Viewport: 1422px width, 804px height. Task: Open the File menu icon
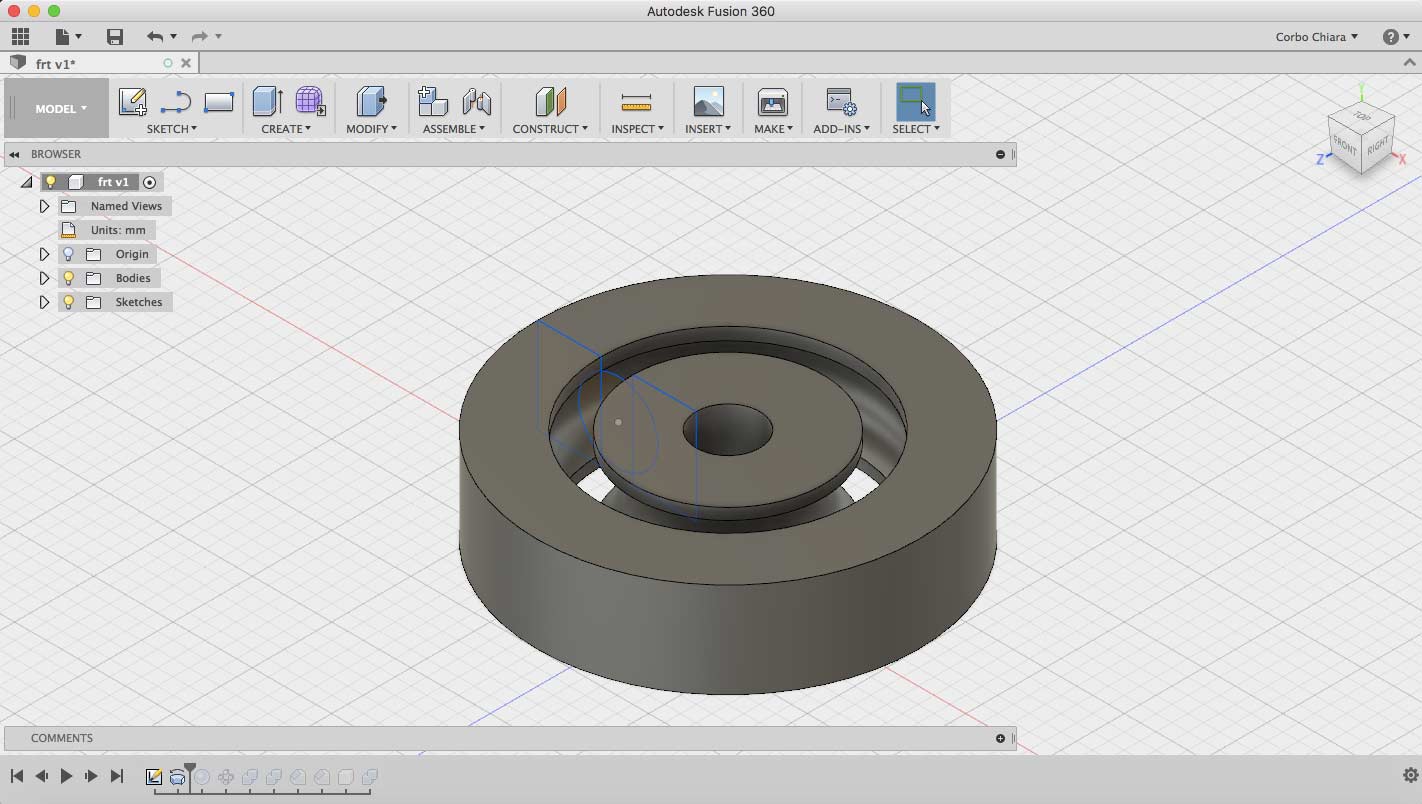click(x=68, y=37)
